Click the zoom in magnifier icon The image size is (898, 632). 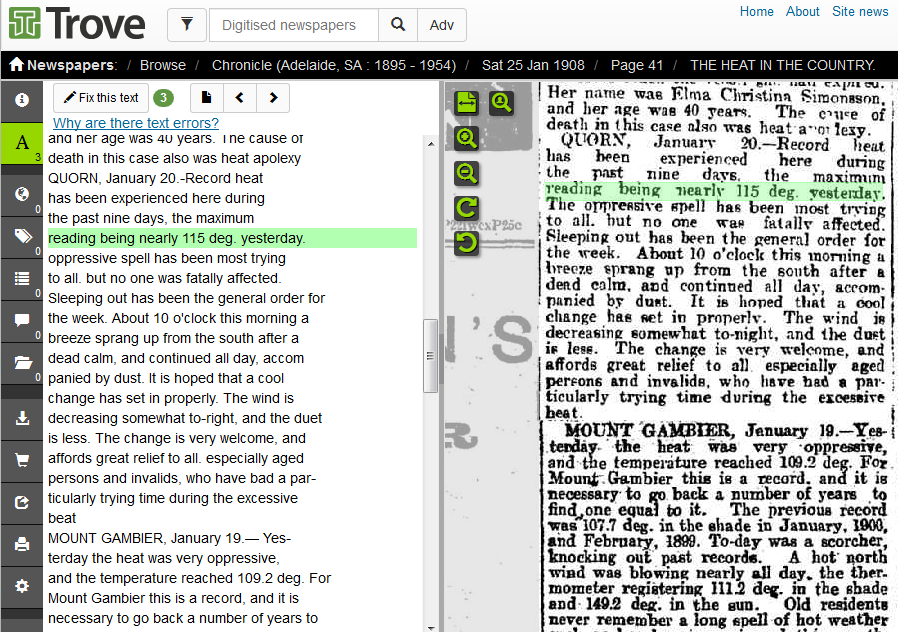click(x=466, y=138)
